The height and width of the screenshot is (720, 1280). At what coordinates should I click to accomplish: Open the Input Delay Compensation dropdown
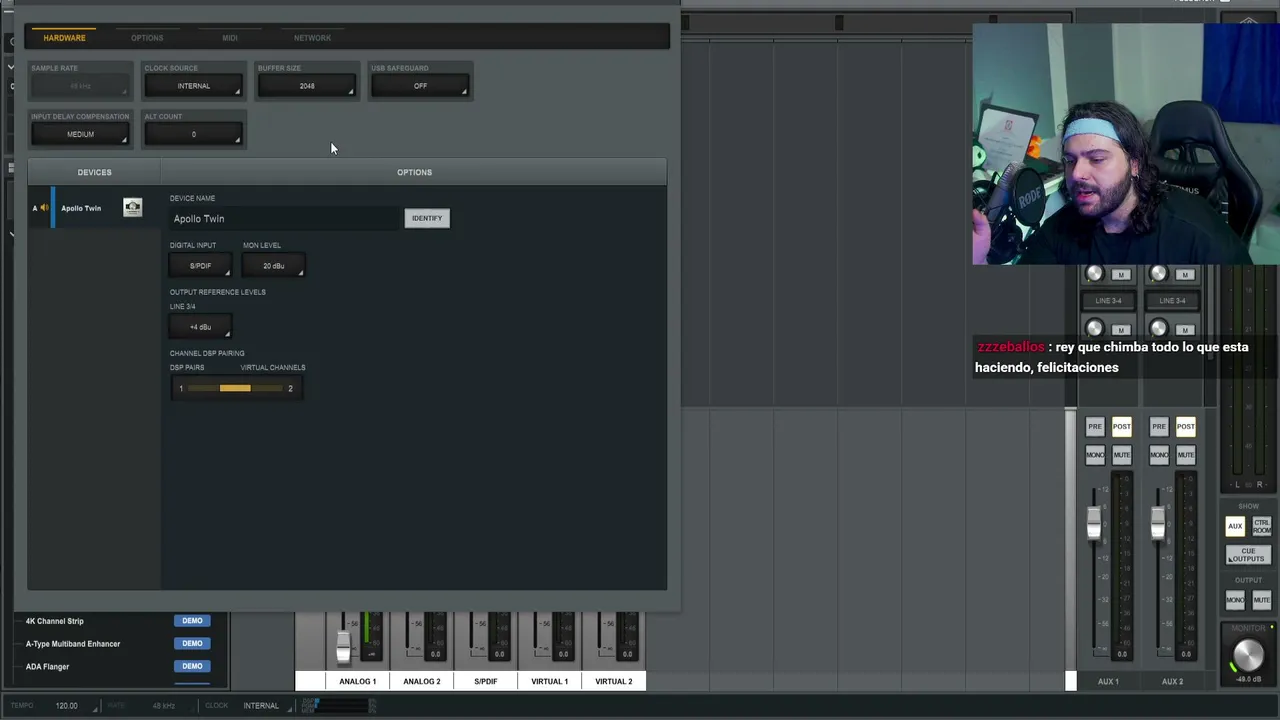[x=80, y=134]
